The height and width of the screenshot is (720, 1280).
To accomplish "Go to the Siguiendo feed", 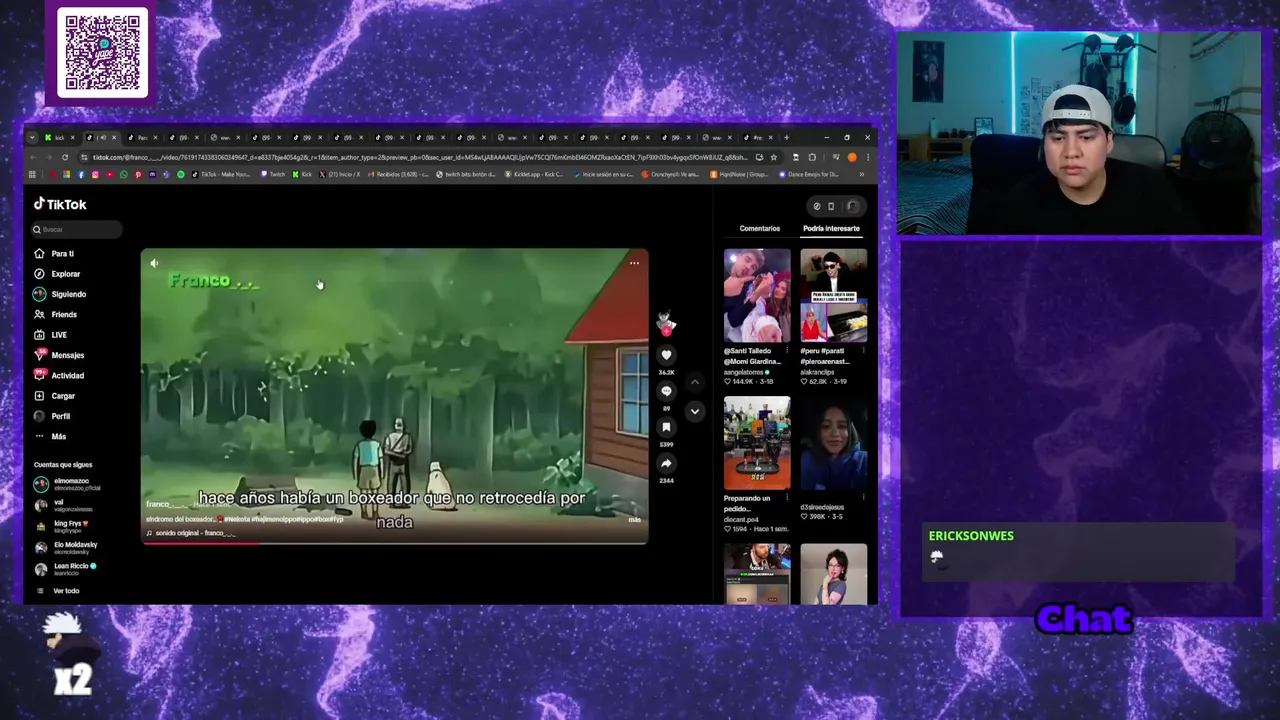I will (60, 294).
